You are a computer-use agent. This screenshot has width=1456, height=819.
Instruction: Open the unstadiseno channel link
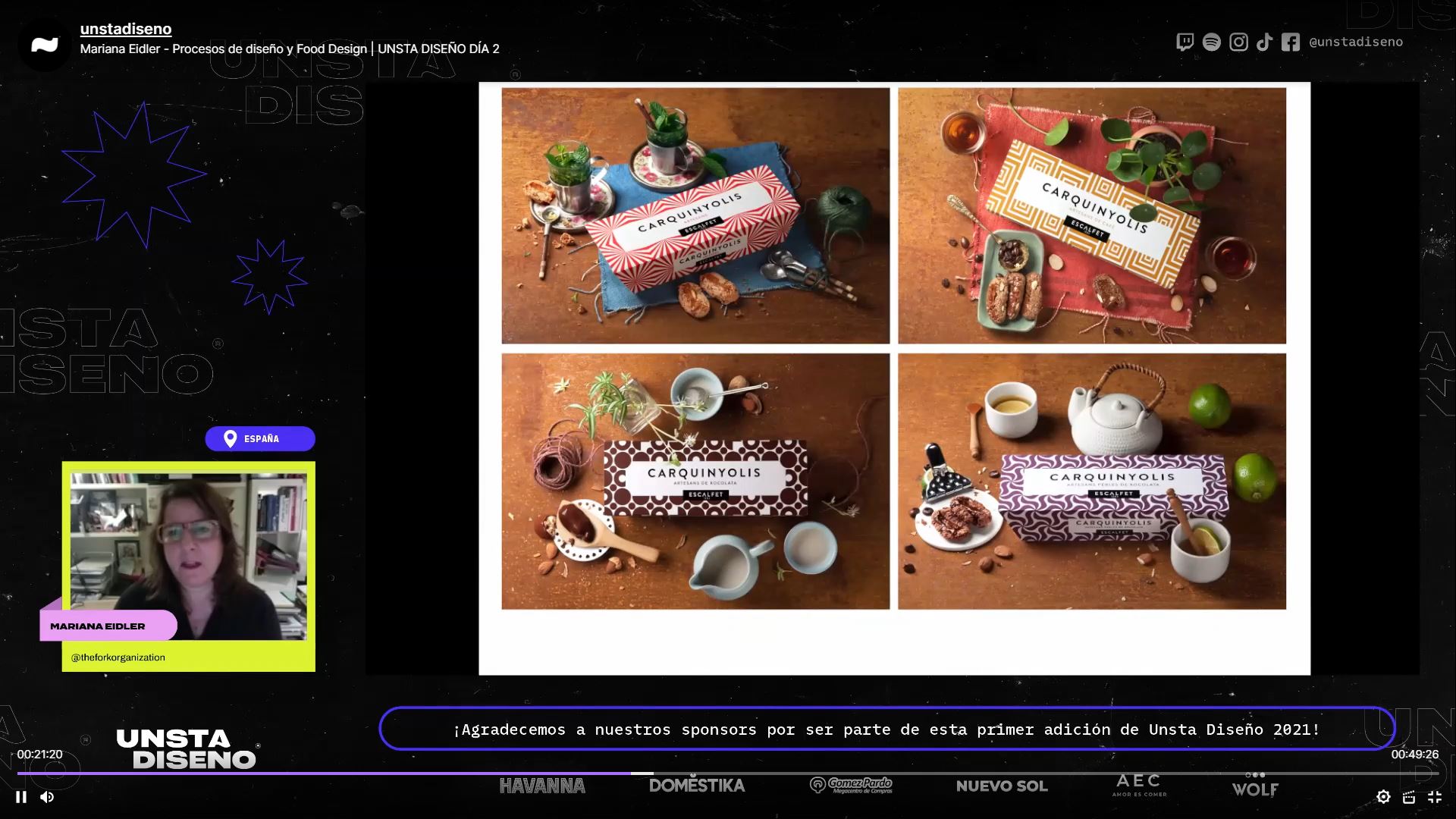coord(126,29)
